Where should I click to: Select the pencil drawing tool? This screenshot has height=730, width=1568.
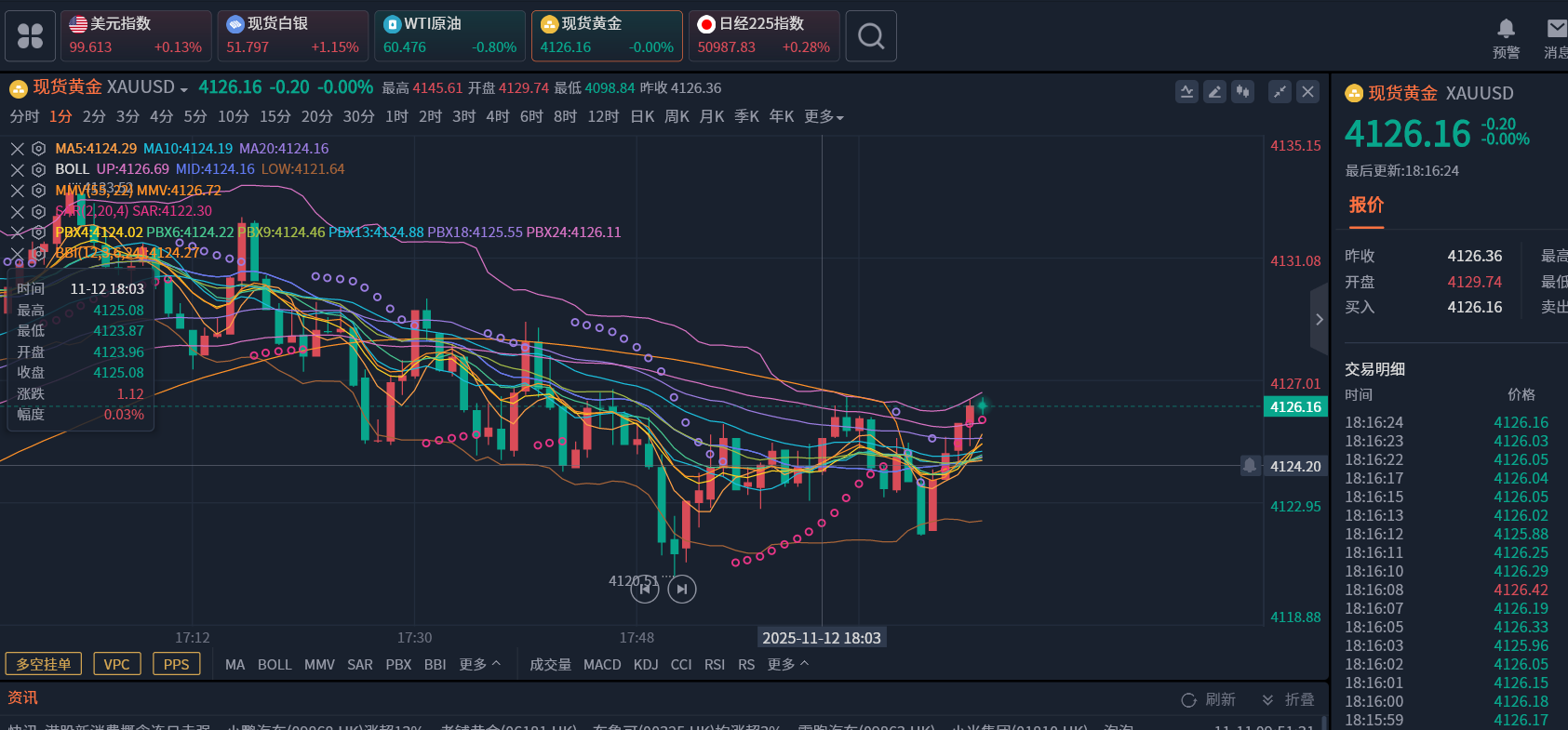(1214, 91)
